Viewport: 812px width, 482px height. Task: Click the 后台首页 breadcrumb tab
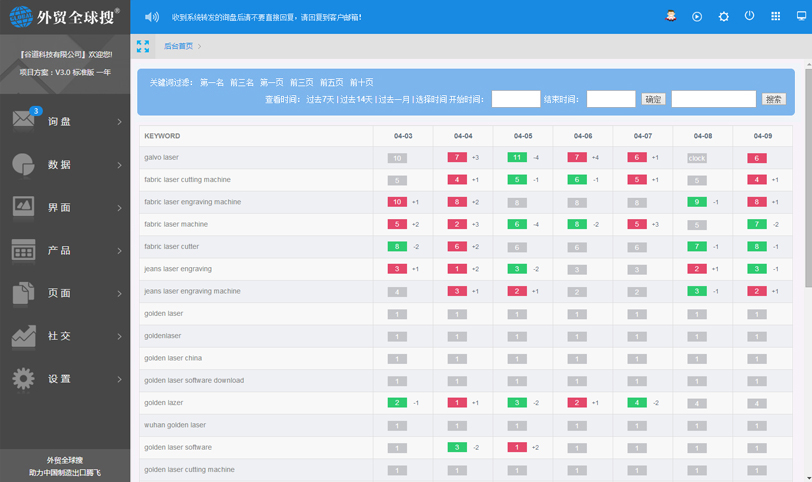[178, 46]
